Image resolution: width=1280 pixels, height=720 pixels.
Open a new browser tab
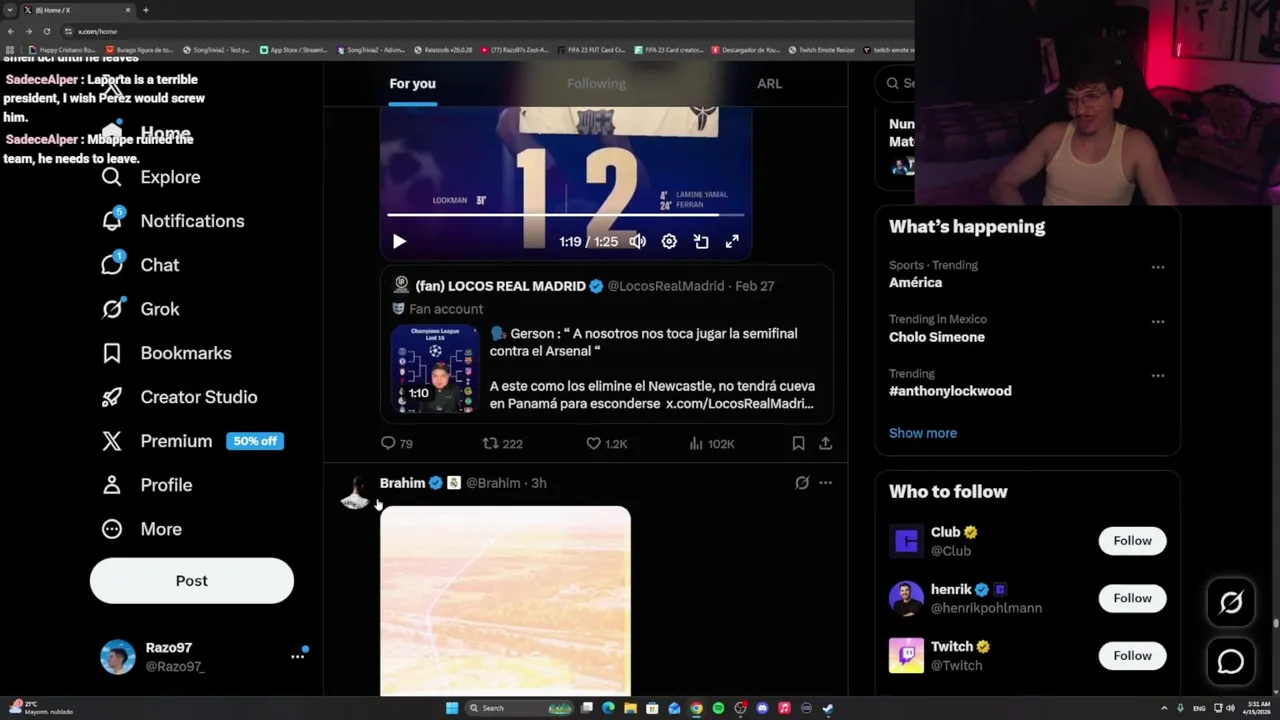coord(146,10)
